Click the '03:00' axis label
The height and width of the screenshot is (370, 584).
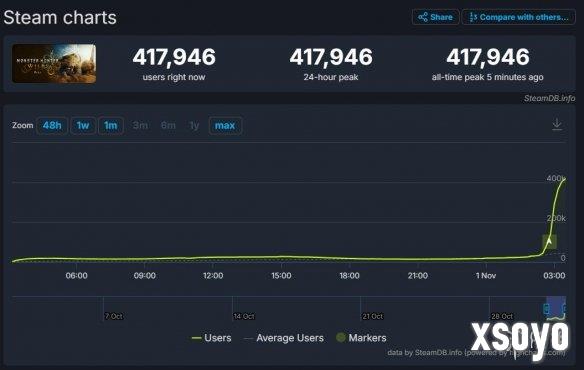point(554,276)
